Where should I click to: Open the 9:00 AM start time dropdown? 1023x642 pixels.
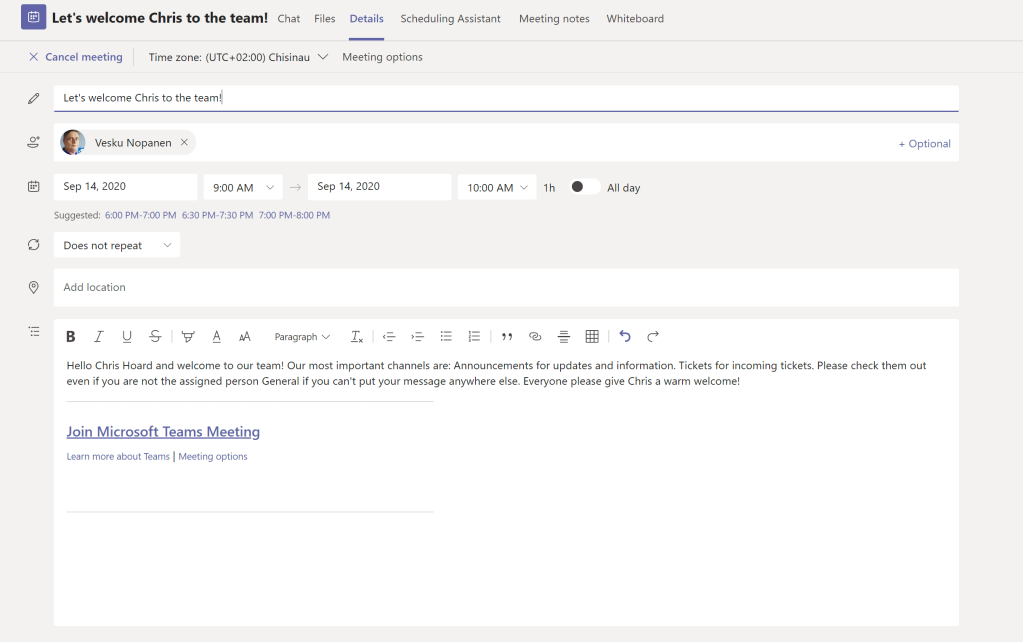point(243,187)
